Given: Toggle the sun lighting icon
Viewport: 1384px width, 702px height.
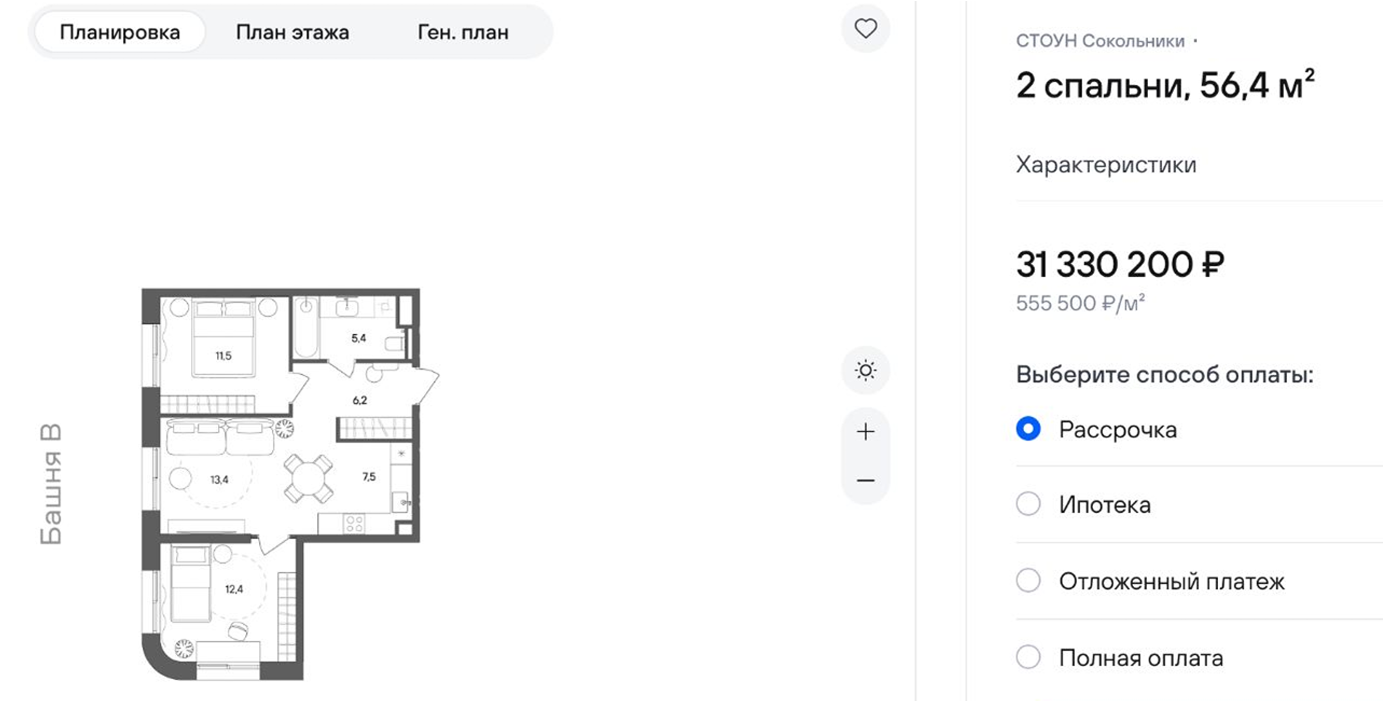Looking at the screenshot, I should 866,372.
